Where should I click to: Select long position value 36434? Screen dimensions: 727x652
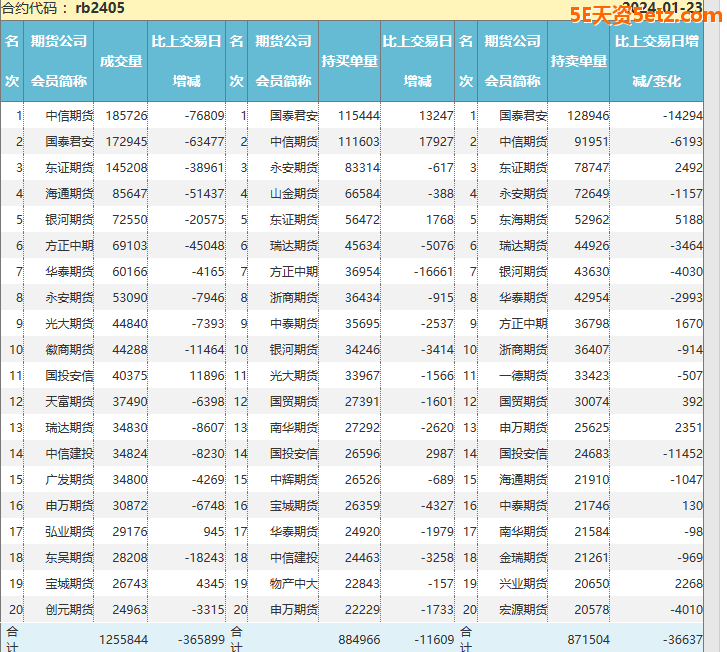(x=363, y=297)
